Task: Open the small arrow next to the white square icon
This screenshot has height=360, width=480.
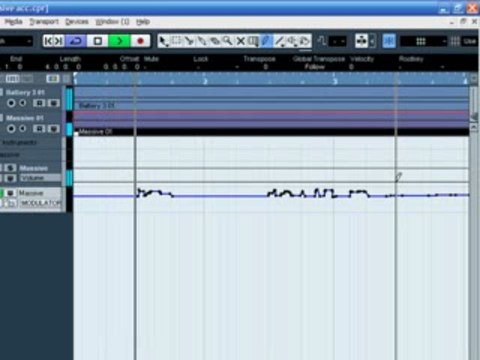Action: coord(372,41)
